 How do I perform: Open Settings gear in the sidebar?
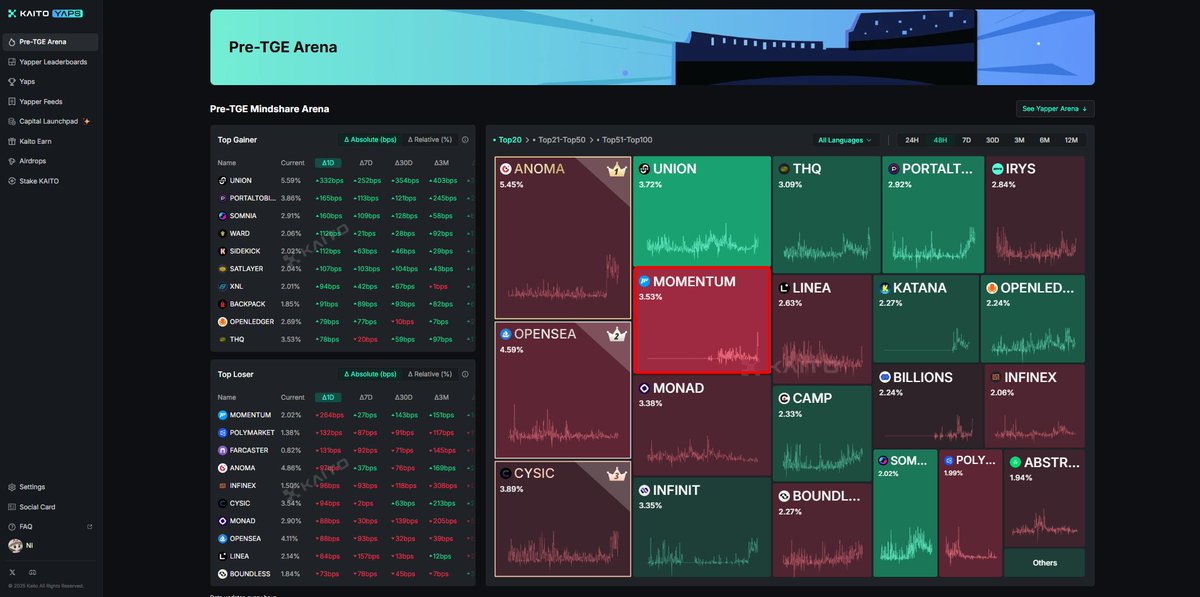tap(50, 487)
